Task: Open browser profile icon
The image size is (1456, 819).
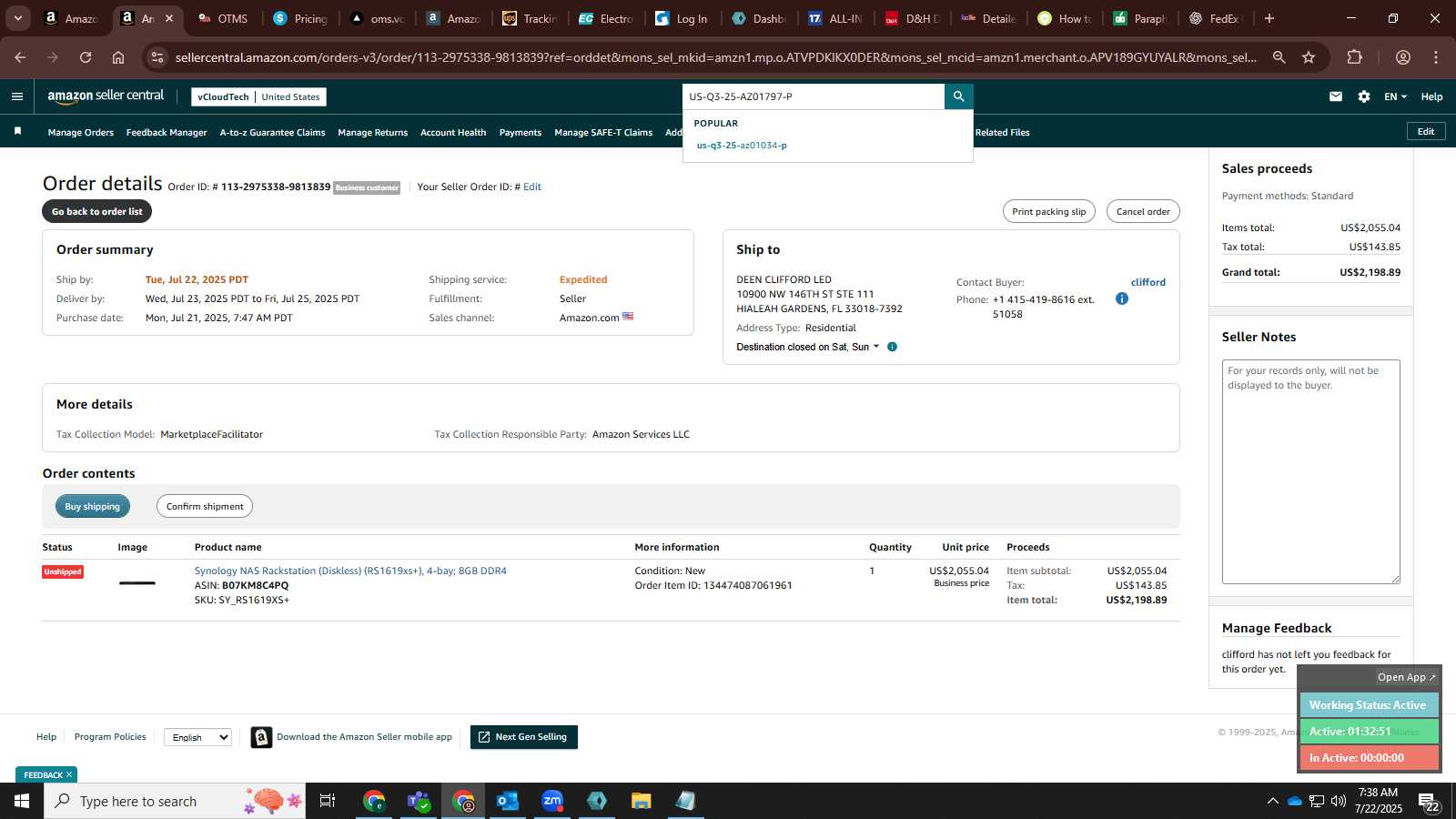Action: pos(1403,57)
